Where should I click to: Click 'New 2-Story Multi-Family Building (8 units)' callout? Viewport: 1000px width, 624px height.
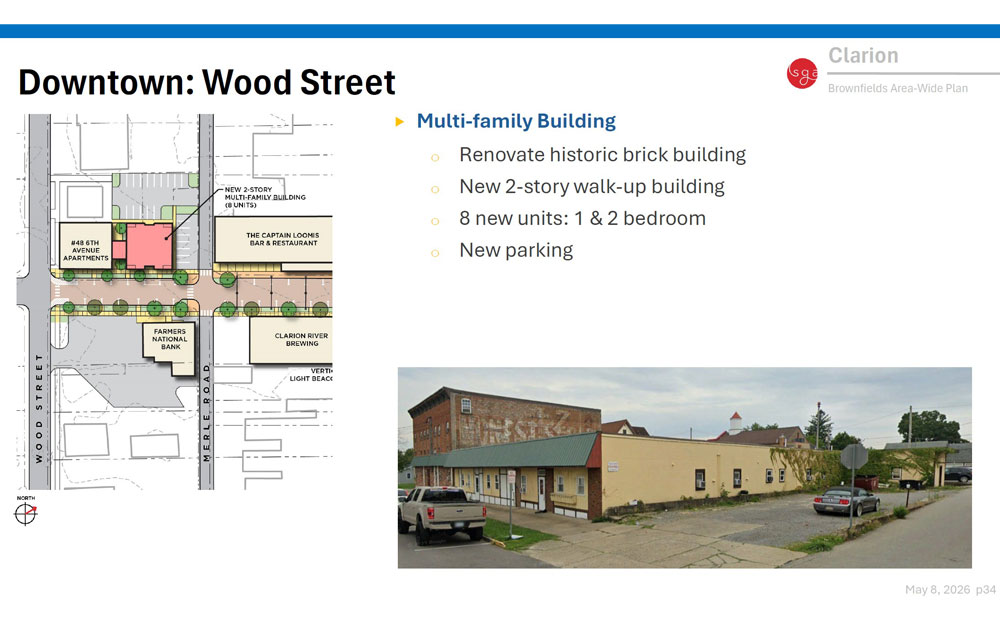[265, 197]
